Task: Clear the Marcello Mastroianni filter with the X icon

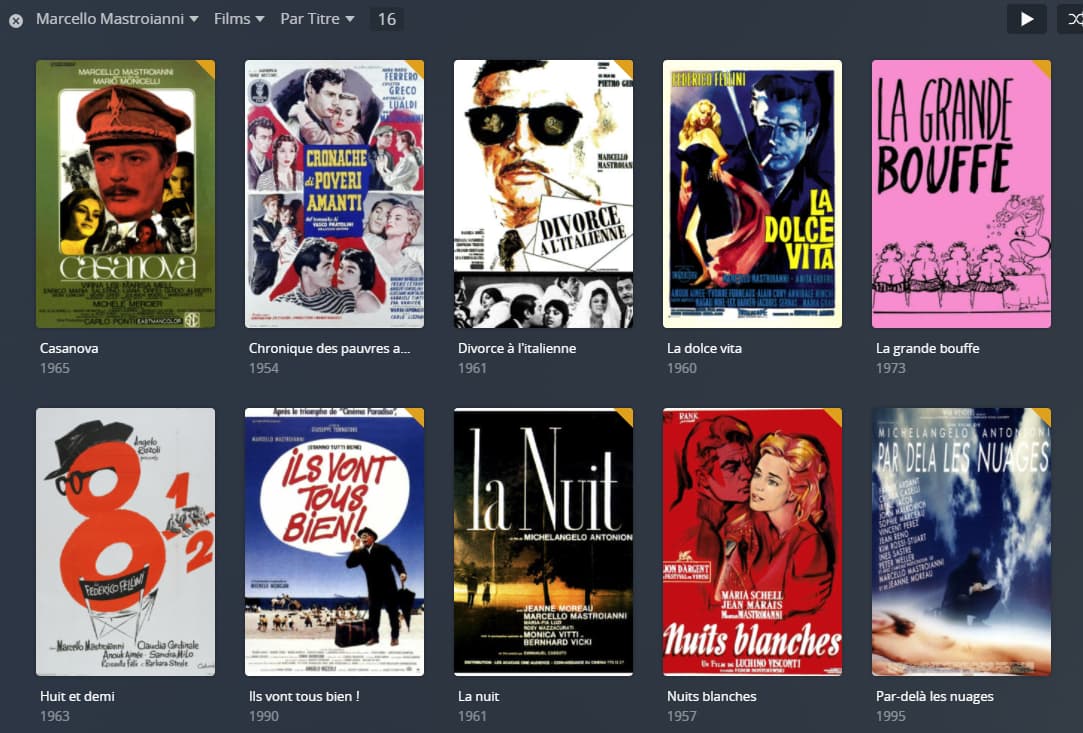Action: [16, 21]
